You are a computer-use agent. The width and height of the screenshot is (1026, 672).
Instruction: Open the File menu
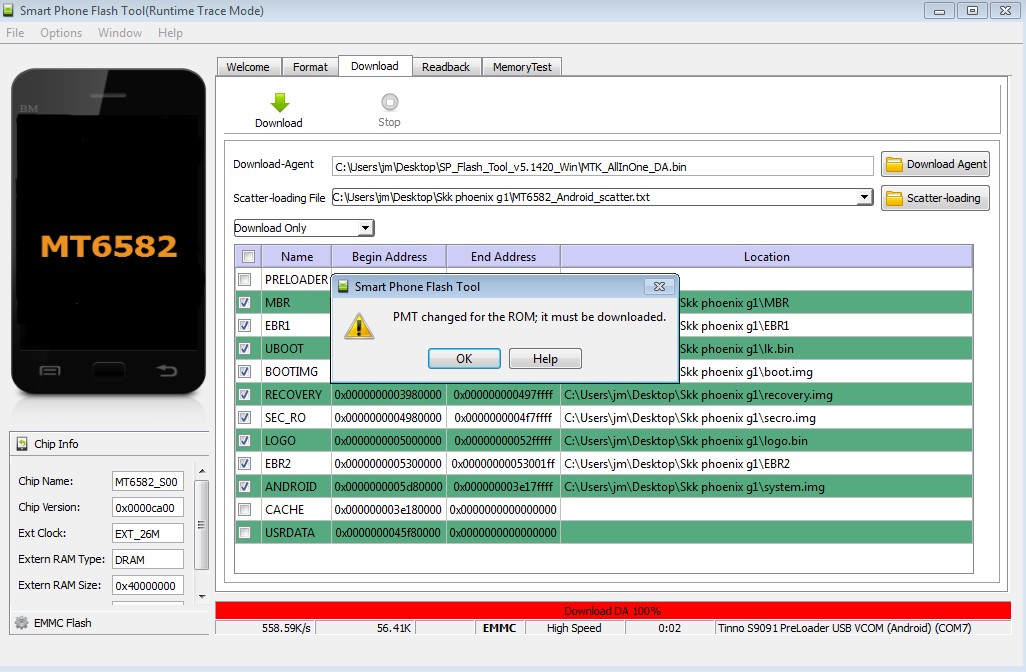pos(14,33)
